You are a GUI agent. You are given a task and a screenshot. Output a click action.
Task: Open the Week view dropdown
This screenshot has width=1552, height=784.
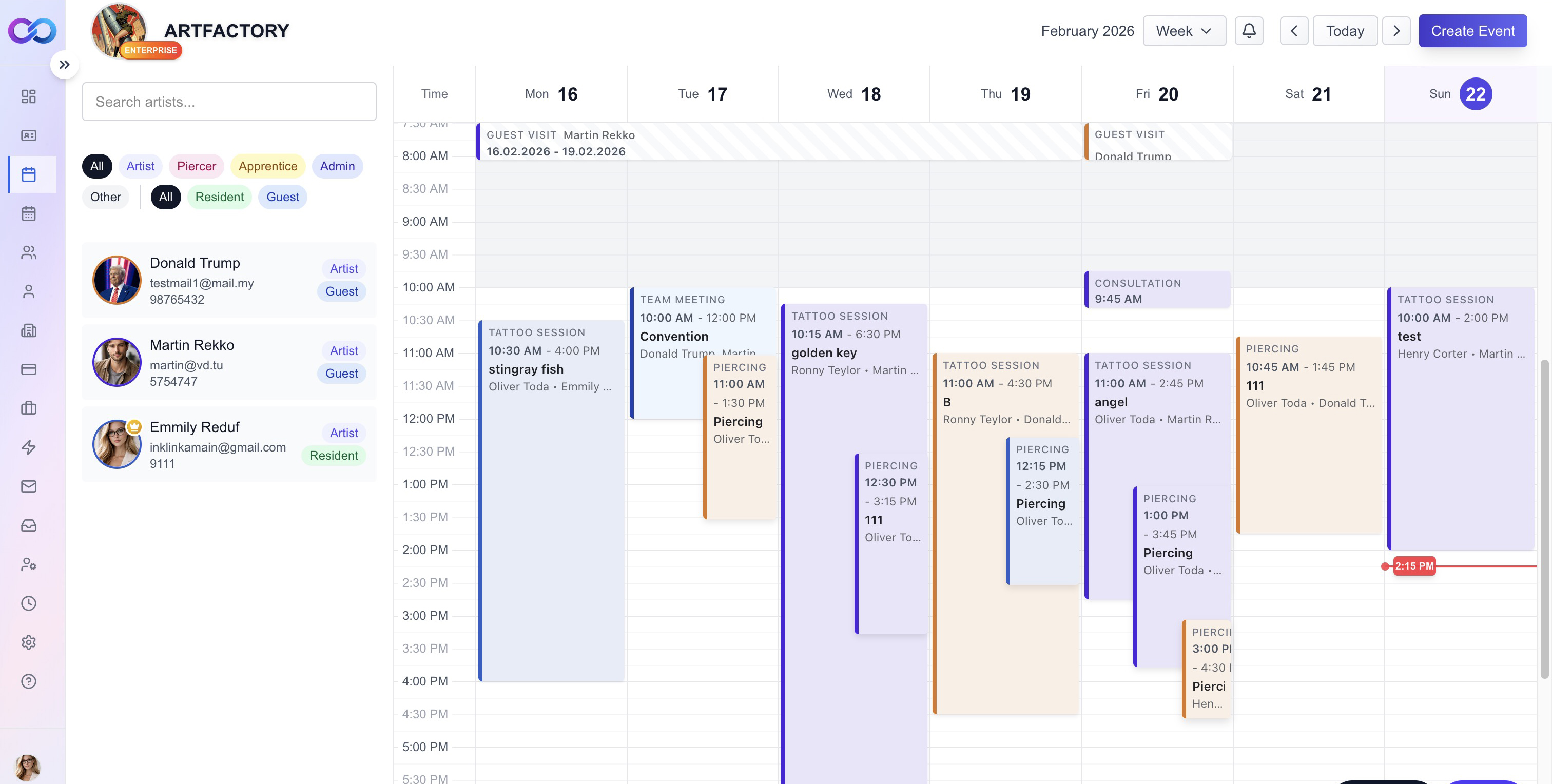(x=1184, y=31)
